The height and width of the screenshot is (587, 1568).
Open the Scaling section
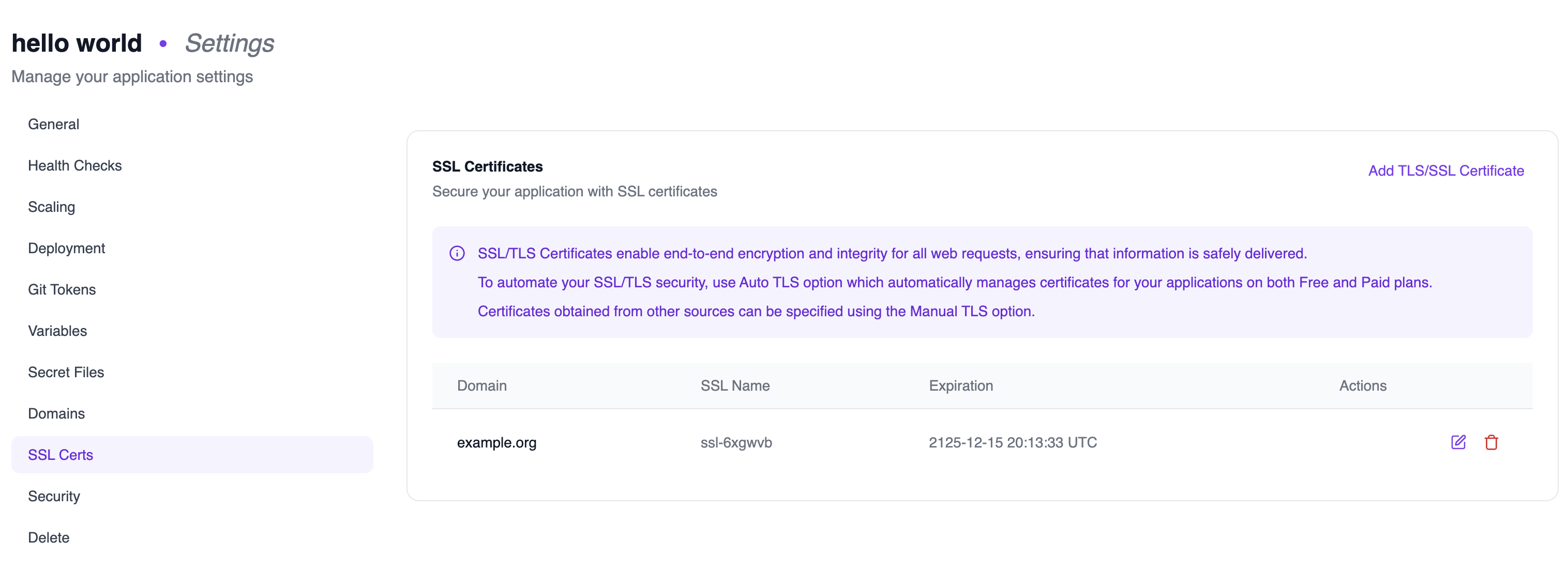[x=52, y=207]
